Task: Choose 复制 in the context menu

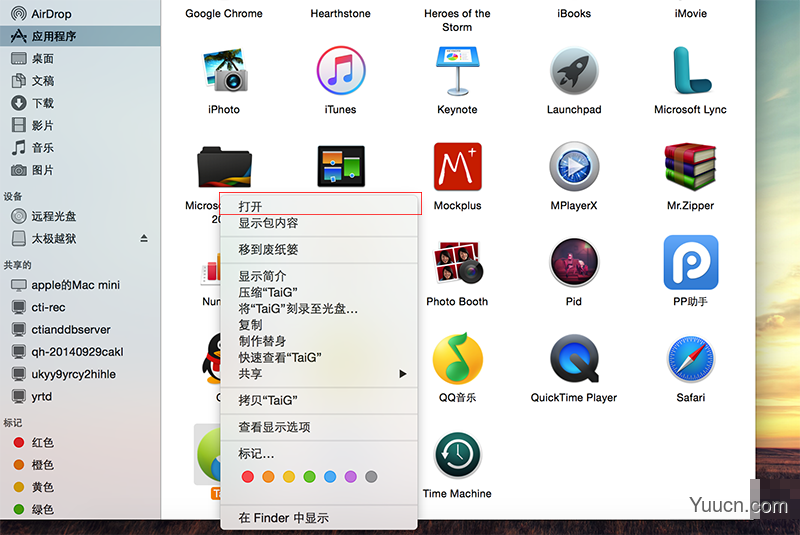Action: point(319,325)
